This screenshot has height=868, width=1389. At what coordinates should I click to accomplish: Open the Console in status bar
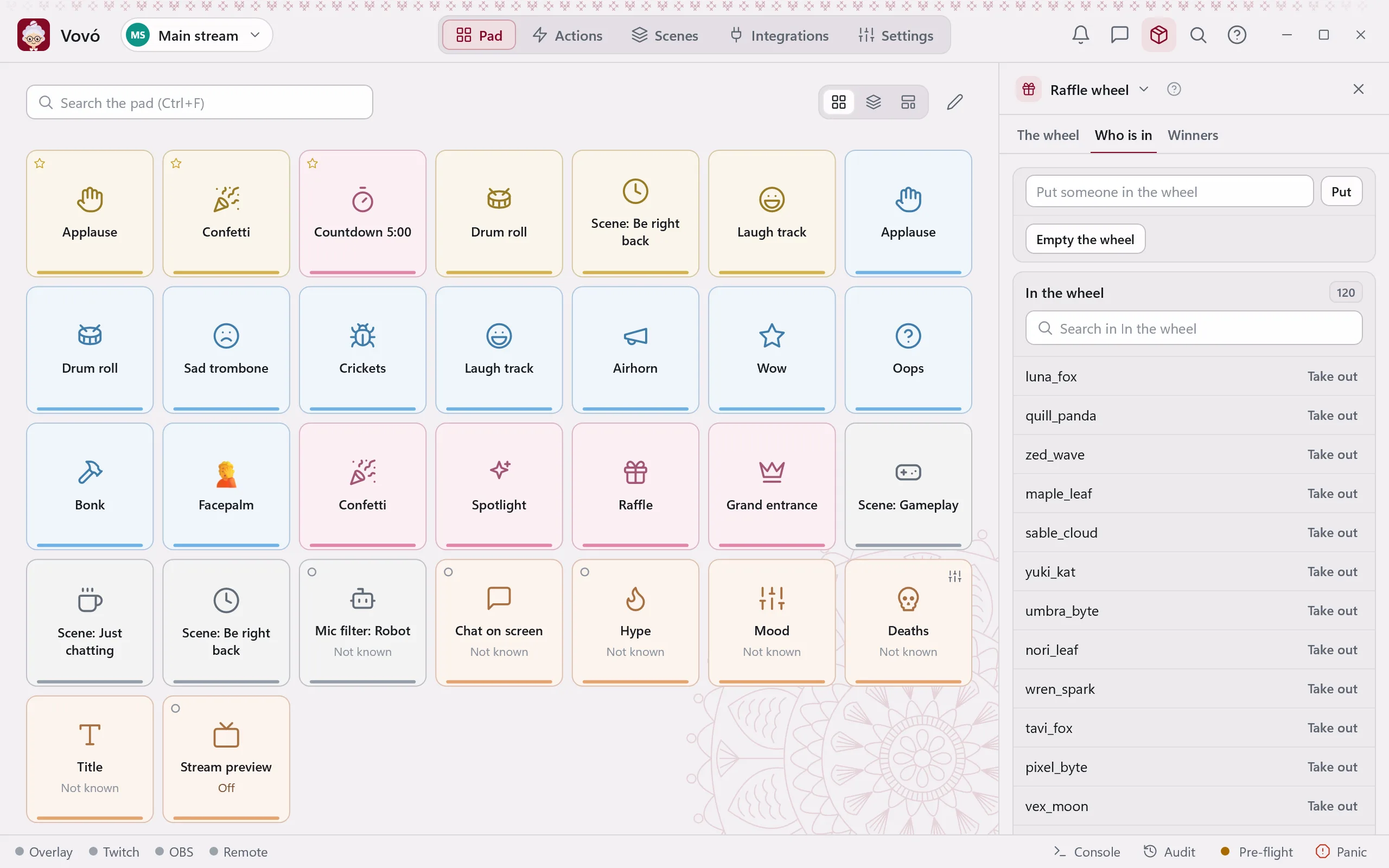[x=1087, y=851]
